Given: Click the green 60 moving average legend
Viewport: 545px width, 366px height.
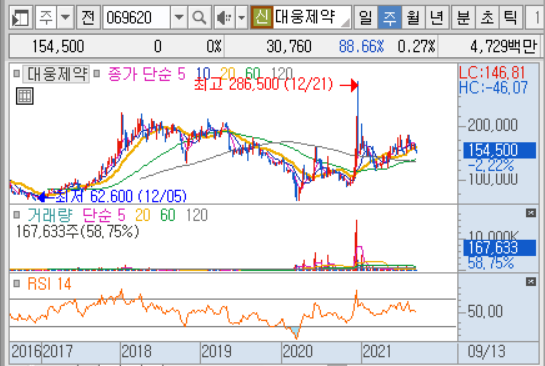Looking at the screenshot, I should tap(253, 74).
